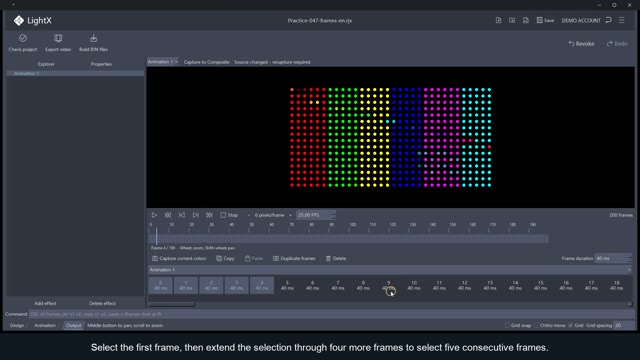Switch to the Explorer panel tab
This screenshot has width=640, height=360.
pyautogui.click(x=46, y=64)
